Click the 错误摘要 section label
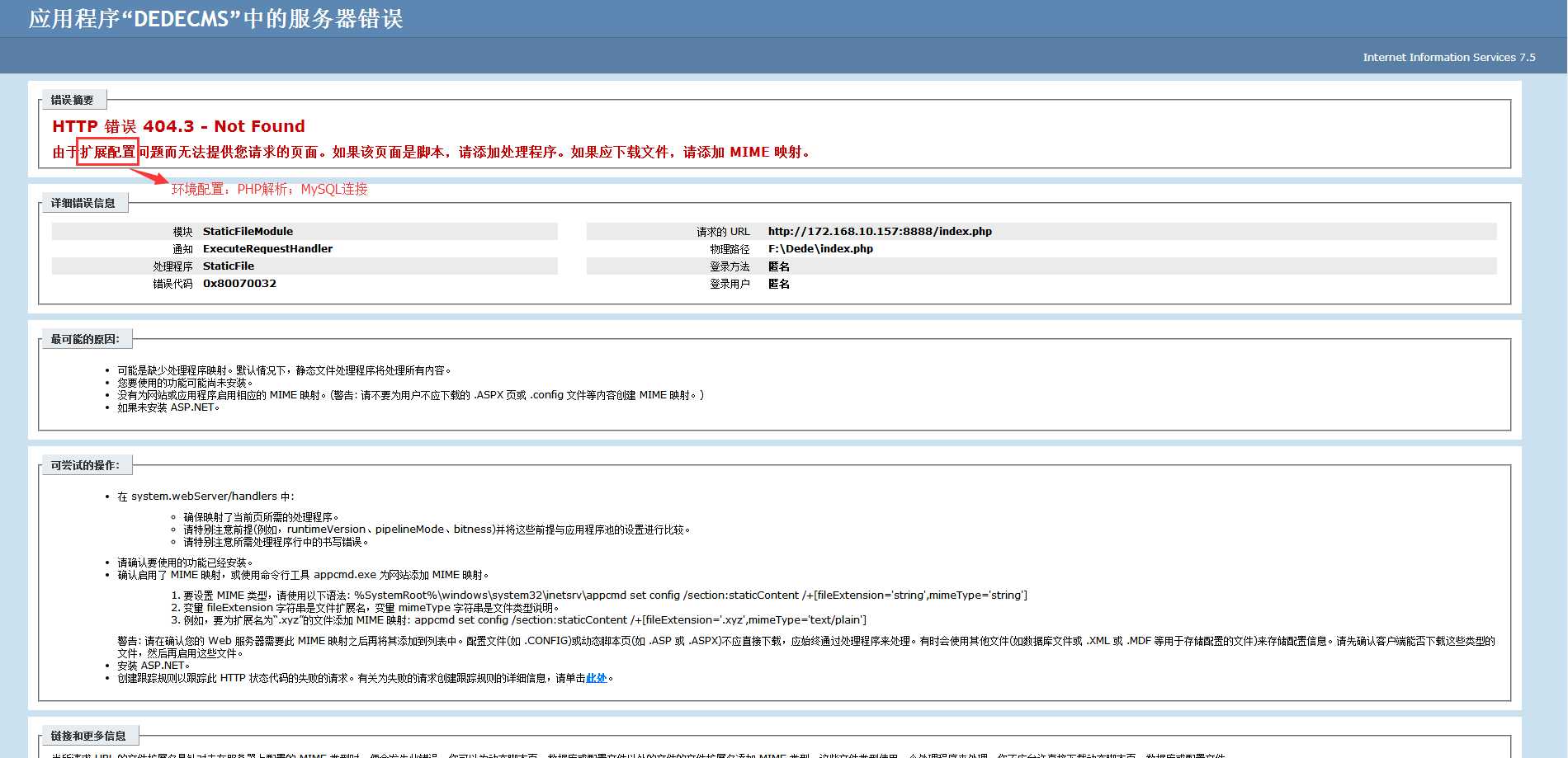The width and height of the screenshot is (1568, 758). (73, 100)
